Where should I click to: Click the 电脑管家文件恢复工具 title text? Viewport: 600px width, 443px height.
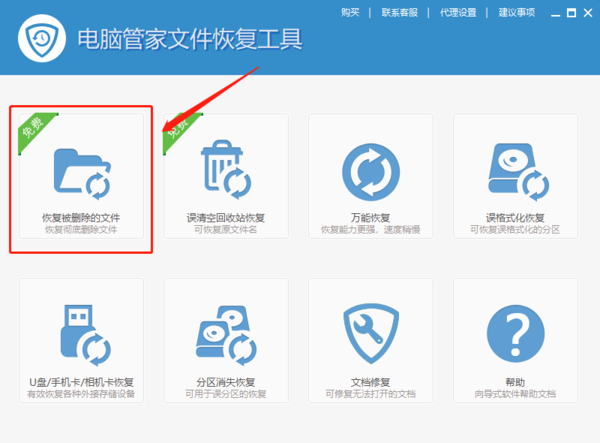[x=190, y=39]
